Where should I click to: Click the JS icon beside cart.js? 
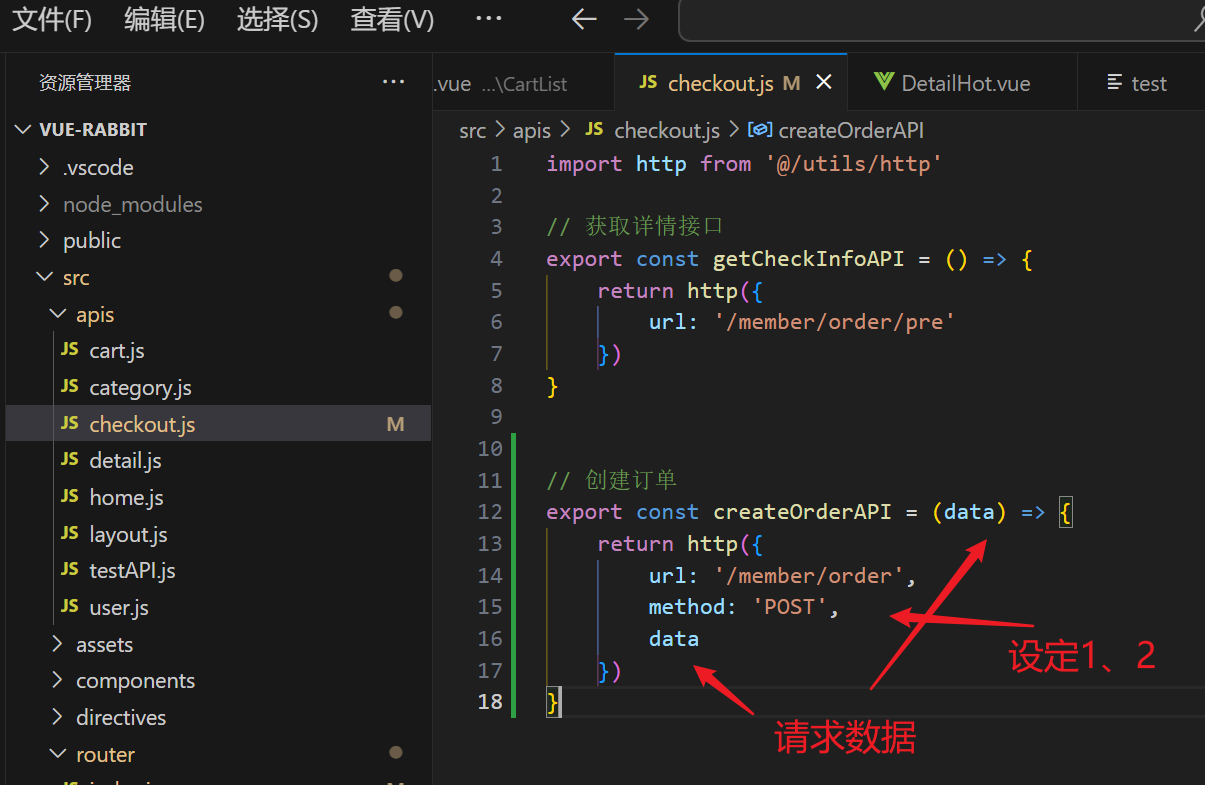click(x=69, y=350)
